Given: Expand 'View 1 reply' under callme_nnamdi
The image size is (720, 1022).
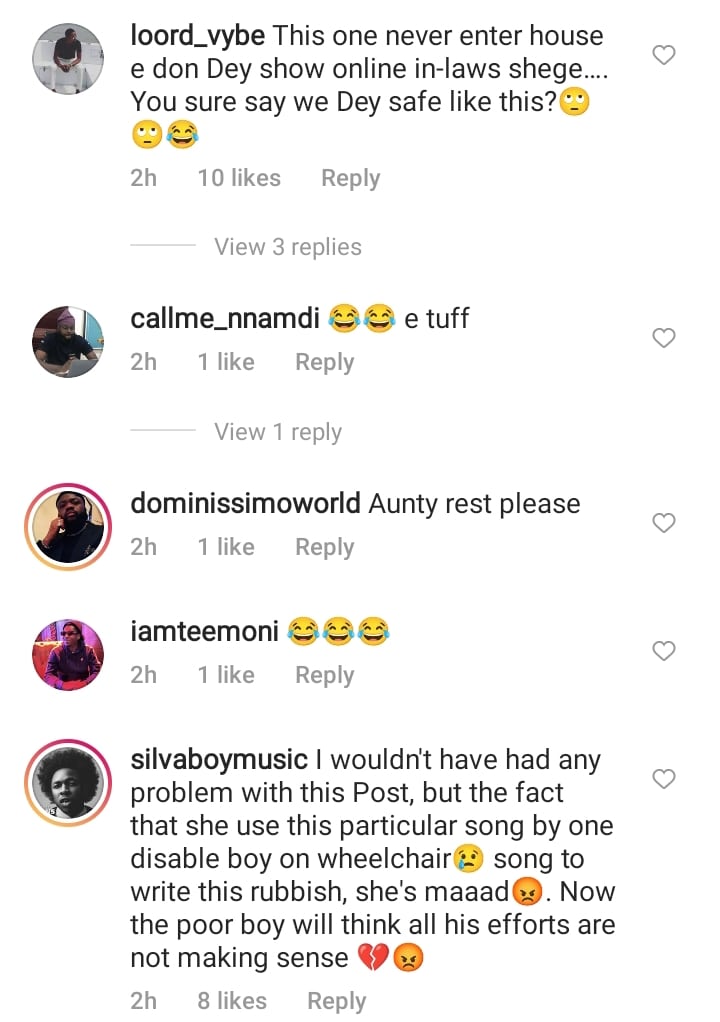Looking at the screenshot, I should pos(277,432).
